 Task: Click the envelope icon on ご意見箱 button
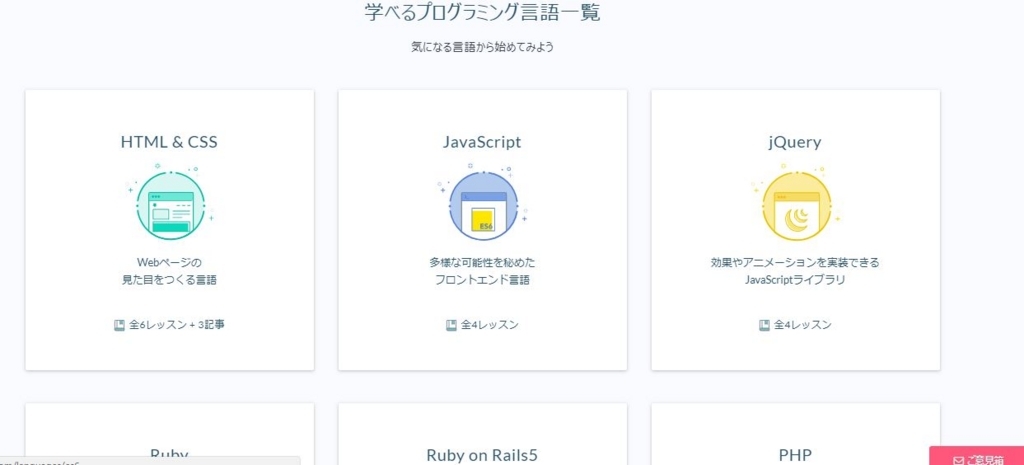point(959,460)
